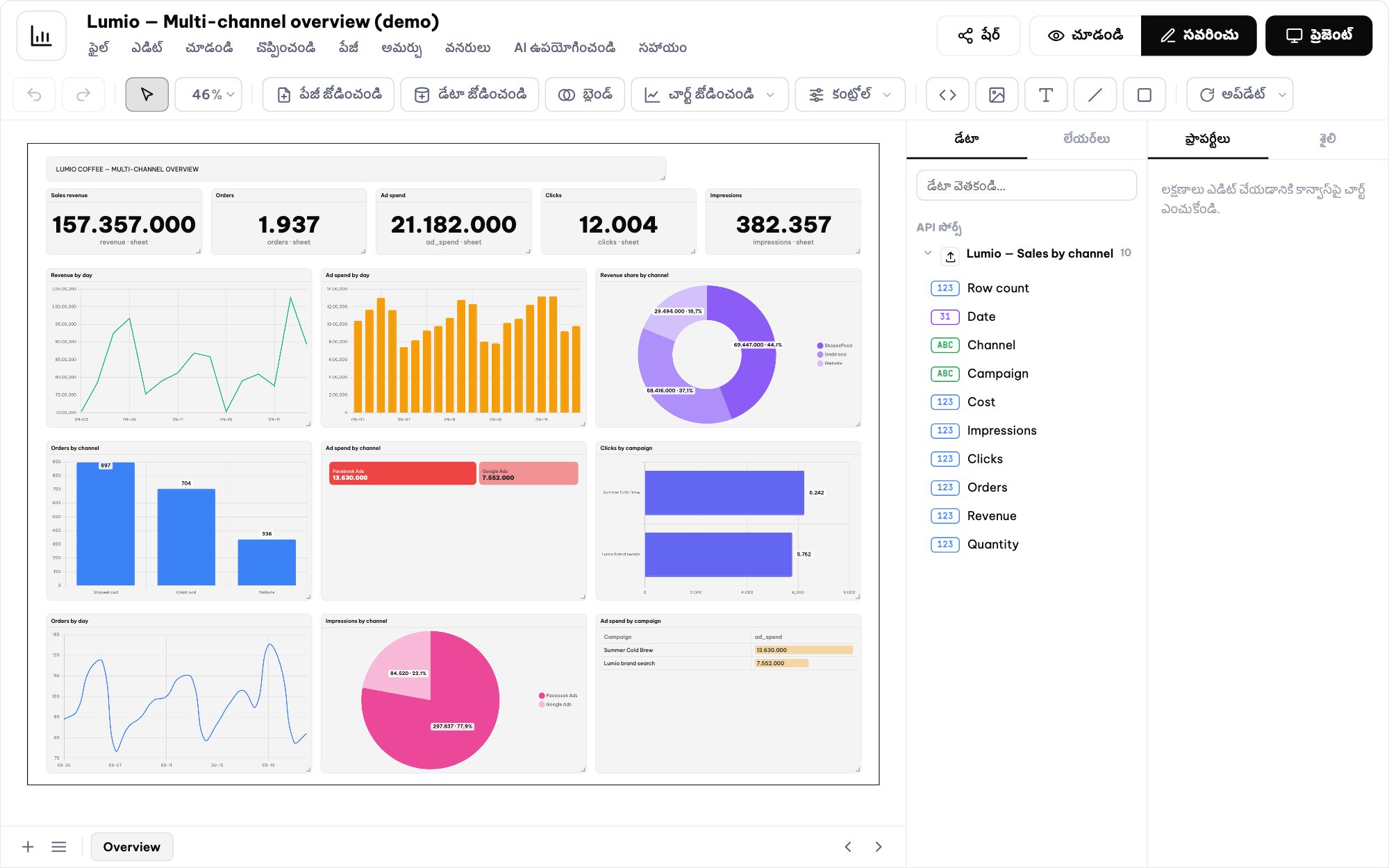Select the text tool icon
Image resolution: width=1389 pixels, height=868 pixels.
coord(1046,94)
